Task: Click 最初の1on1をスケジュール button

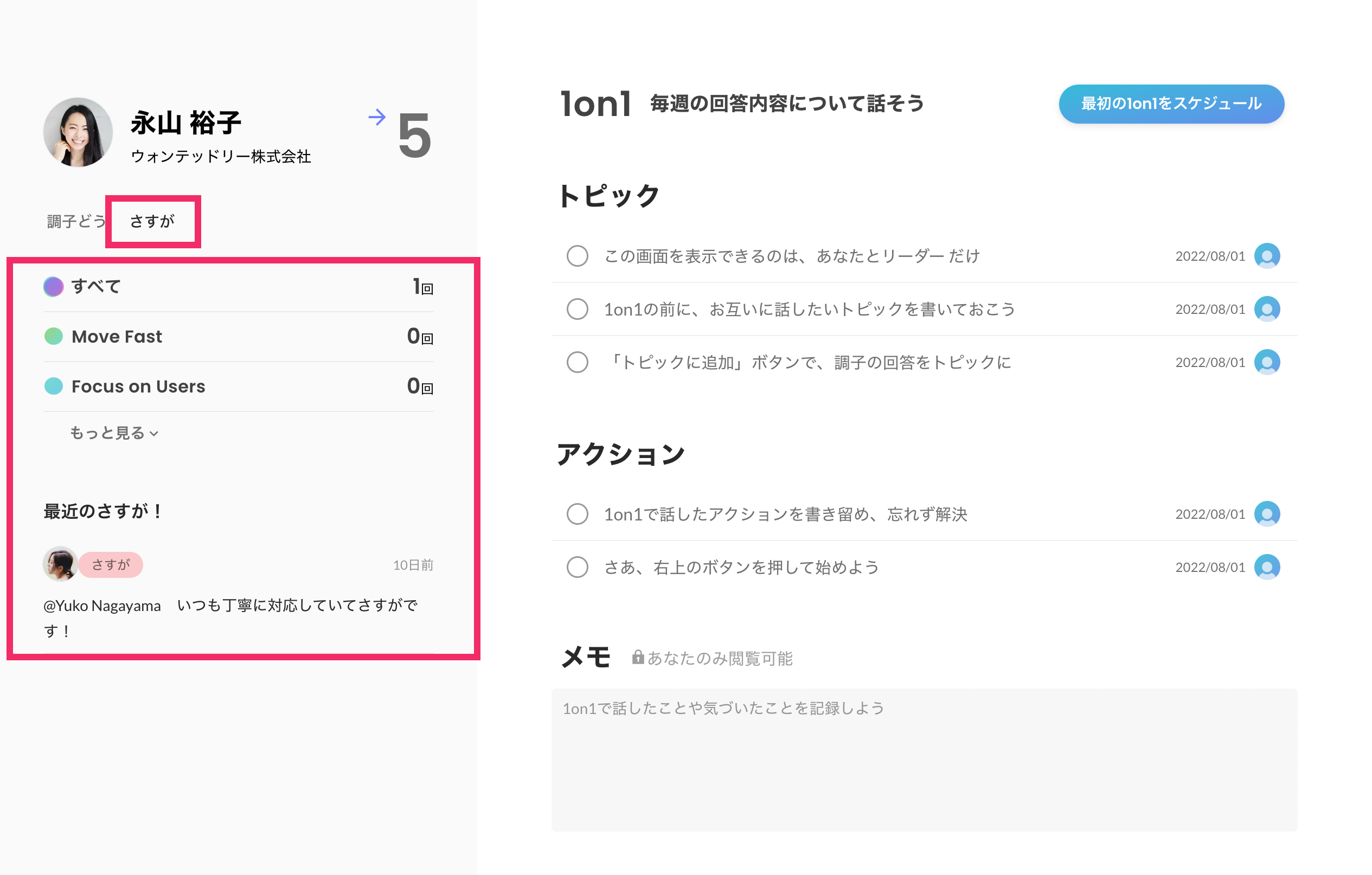Action: coord(1171,104)
